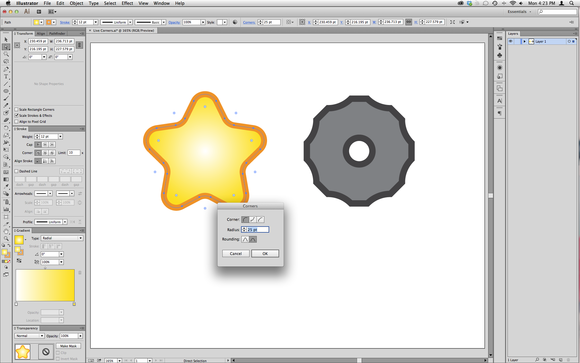This screenshot has width=580, height=363.
Task: Select Chamfer corner style in dialog
Action: pyautogui.click(x=260, y=219)
